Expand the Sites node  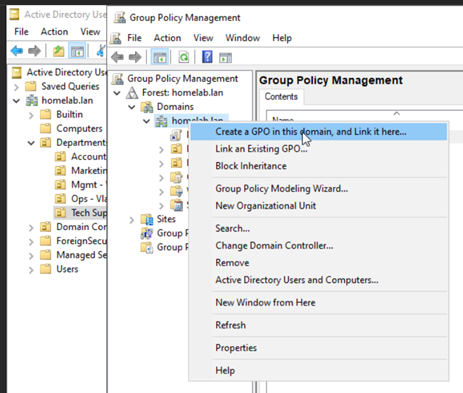[x=132, y=220]
